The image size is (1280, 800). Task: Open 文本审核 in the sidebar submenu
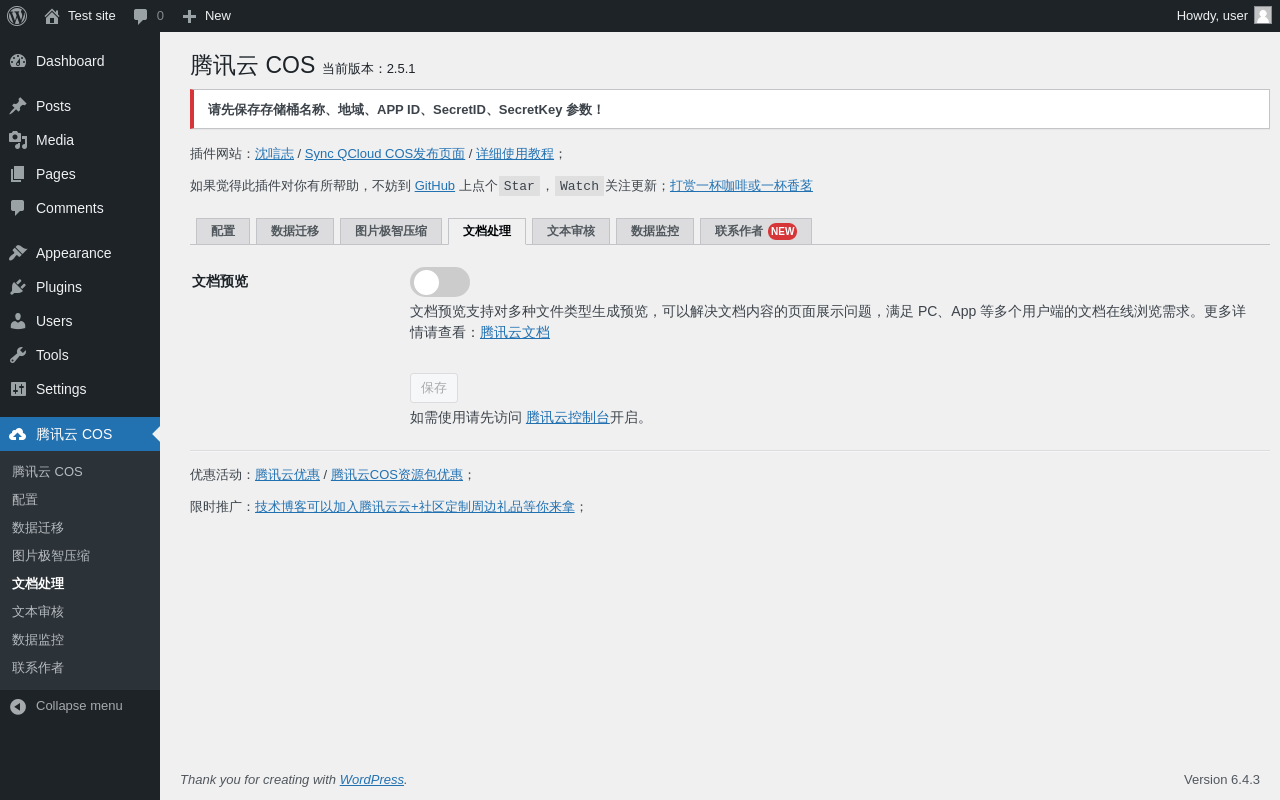[80, 612]
